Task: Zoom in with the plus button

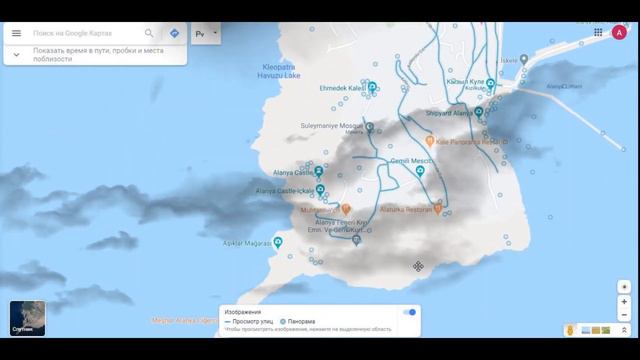Action: 624,302
